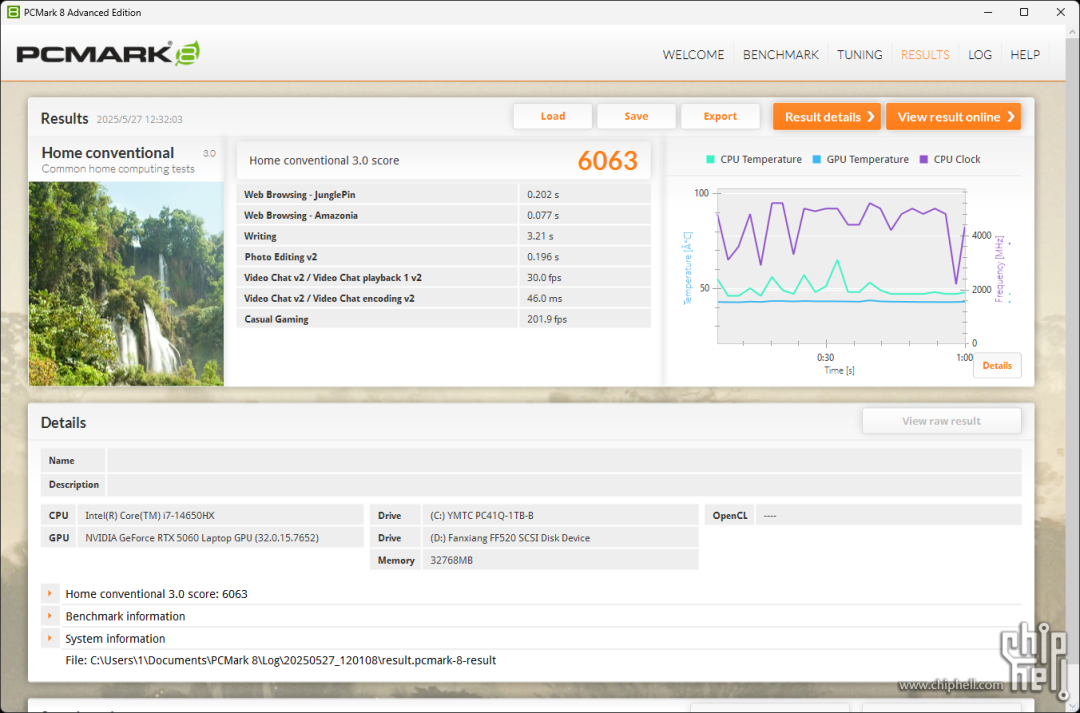Open the HELP tab
The image size is (1080, 713).
1025,54
